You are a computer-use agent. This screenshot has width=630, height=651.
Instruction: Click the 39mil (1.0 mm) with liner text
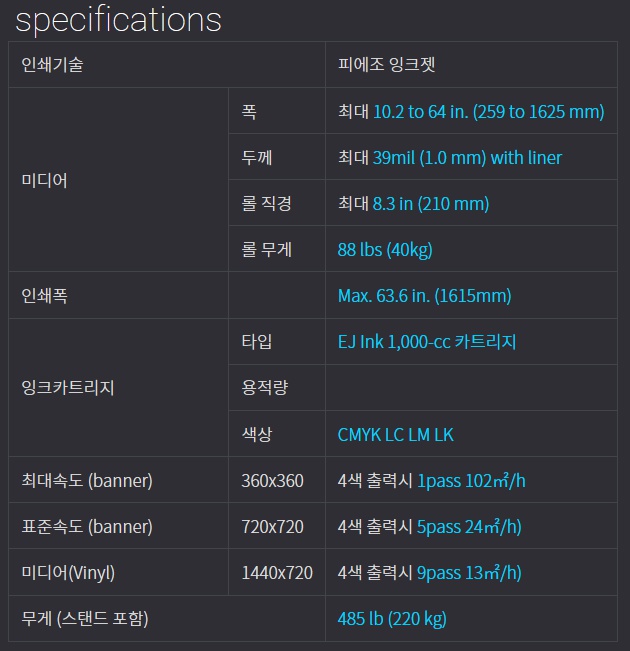point(467,158)
